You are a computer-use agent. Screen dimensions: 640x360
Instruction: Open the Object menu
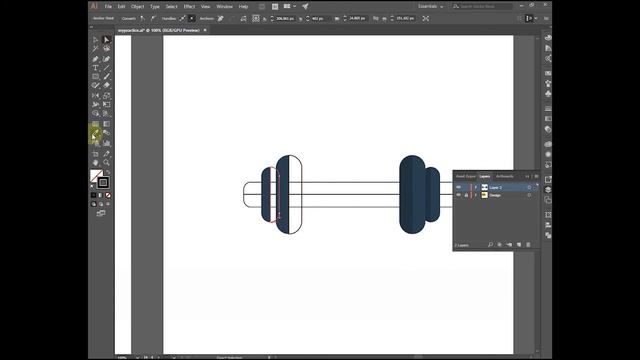138,7
